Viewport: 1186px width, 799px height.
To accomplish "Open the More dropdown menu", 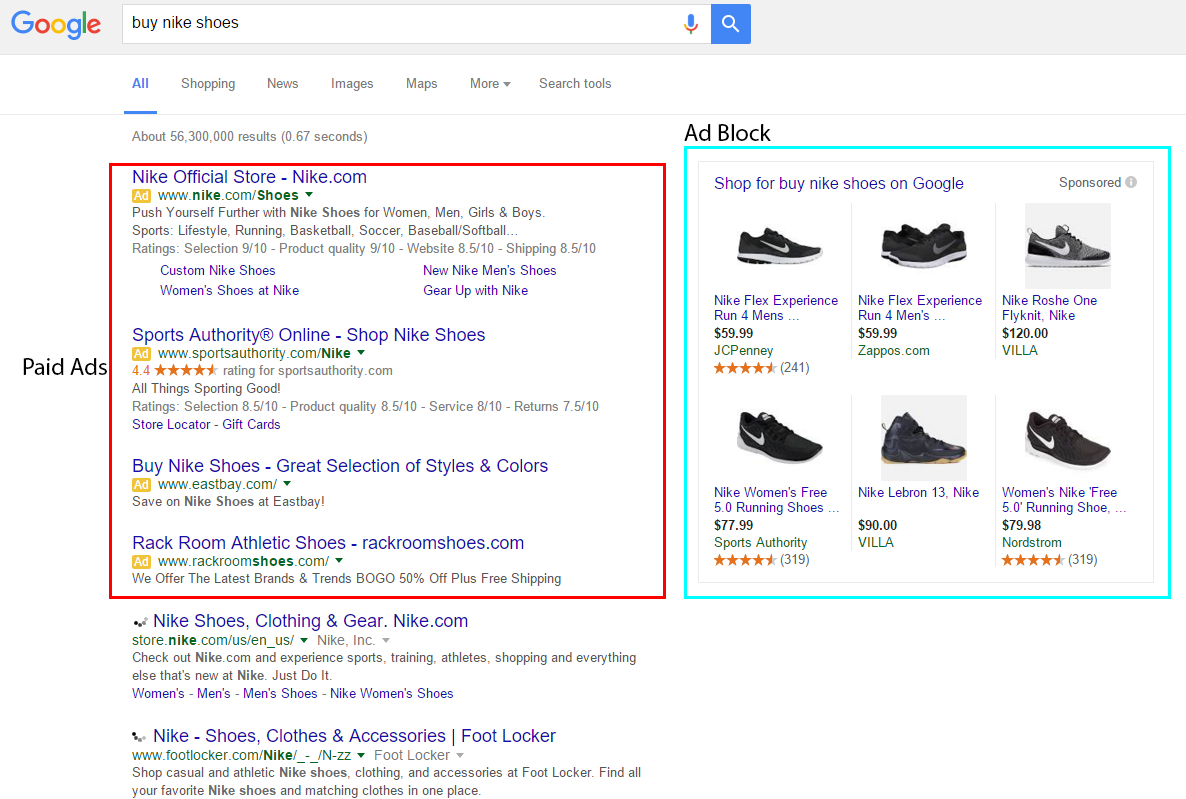I will click(490, 84).
